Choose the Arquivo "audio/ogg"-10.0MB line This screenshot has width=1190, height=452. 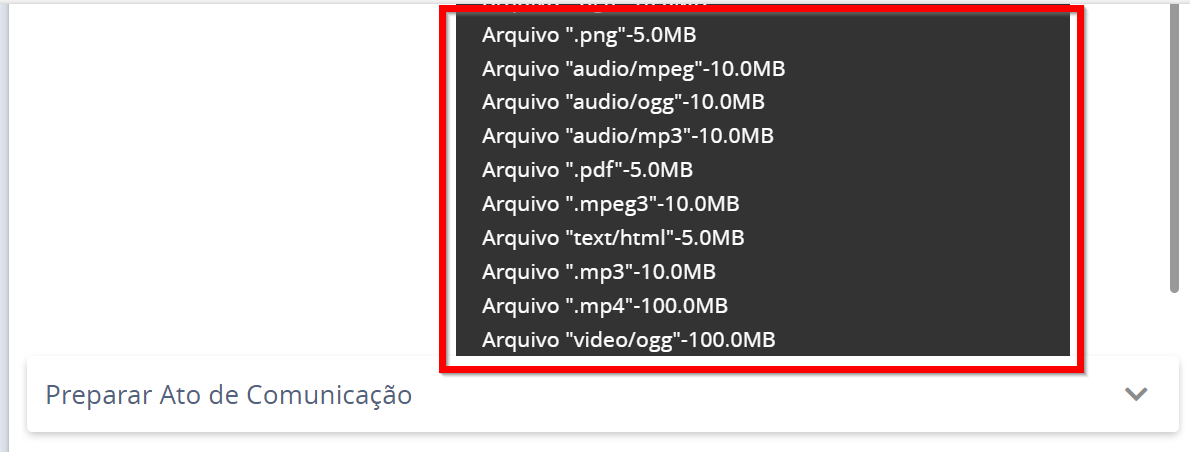[x=623, y=102]
